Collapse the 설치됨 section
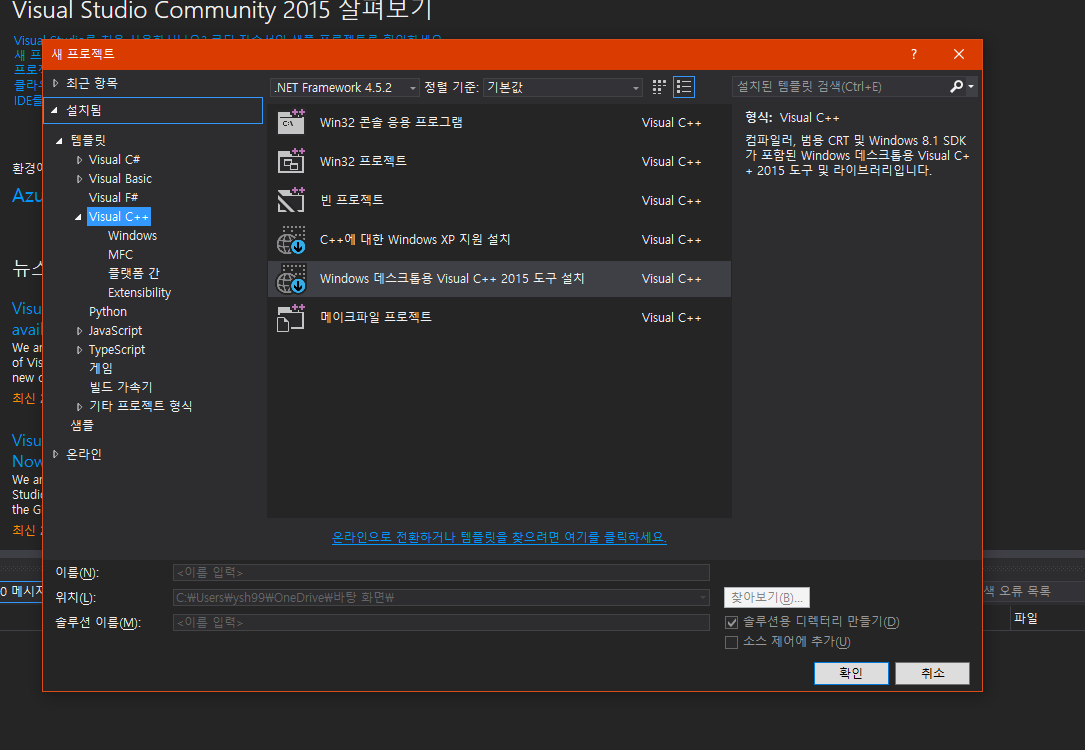The height and width of the screenshot is (750, 1085). (55, 110)
